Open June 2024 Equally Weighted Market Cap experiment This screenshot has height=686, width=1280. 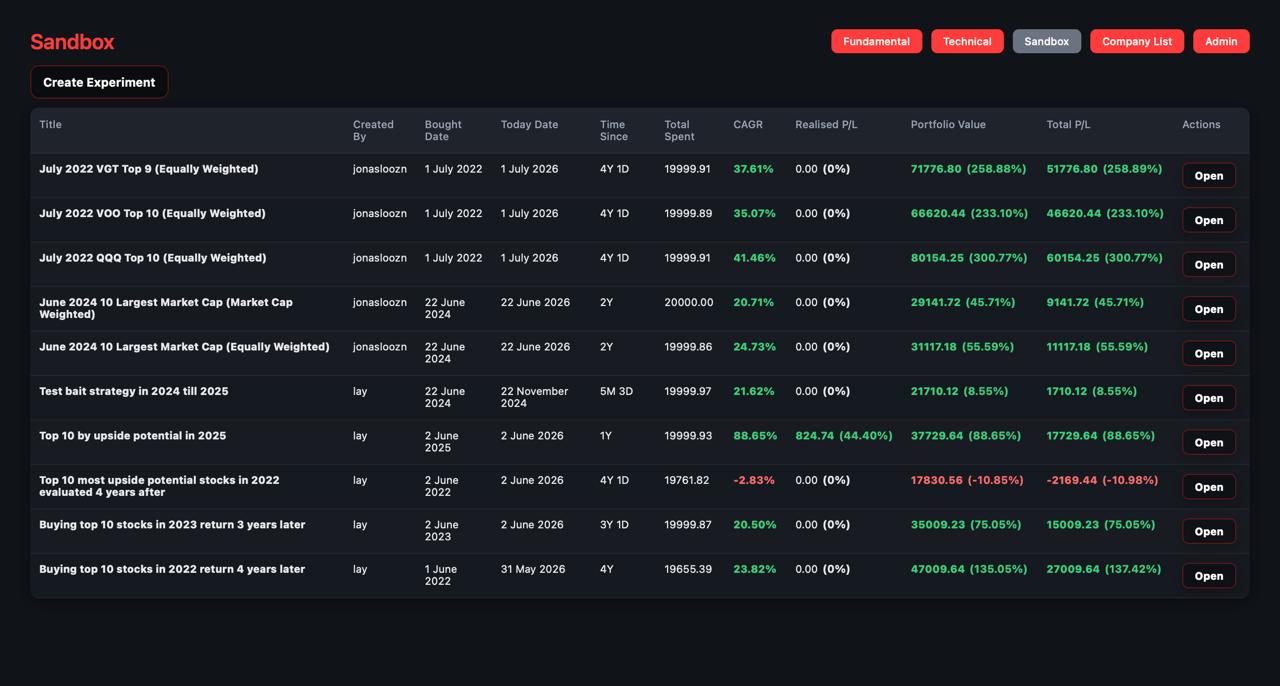coord(1208,354)
